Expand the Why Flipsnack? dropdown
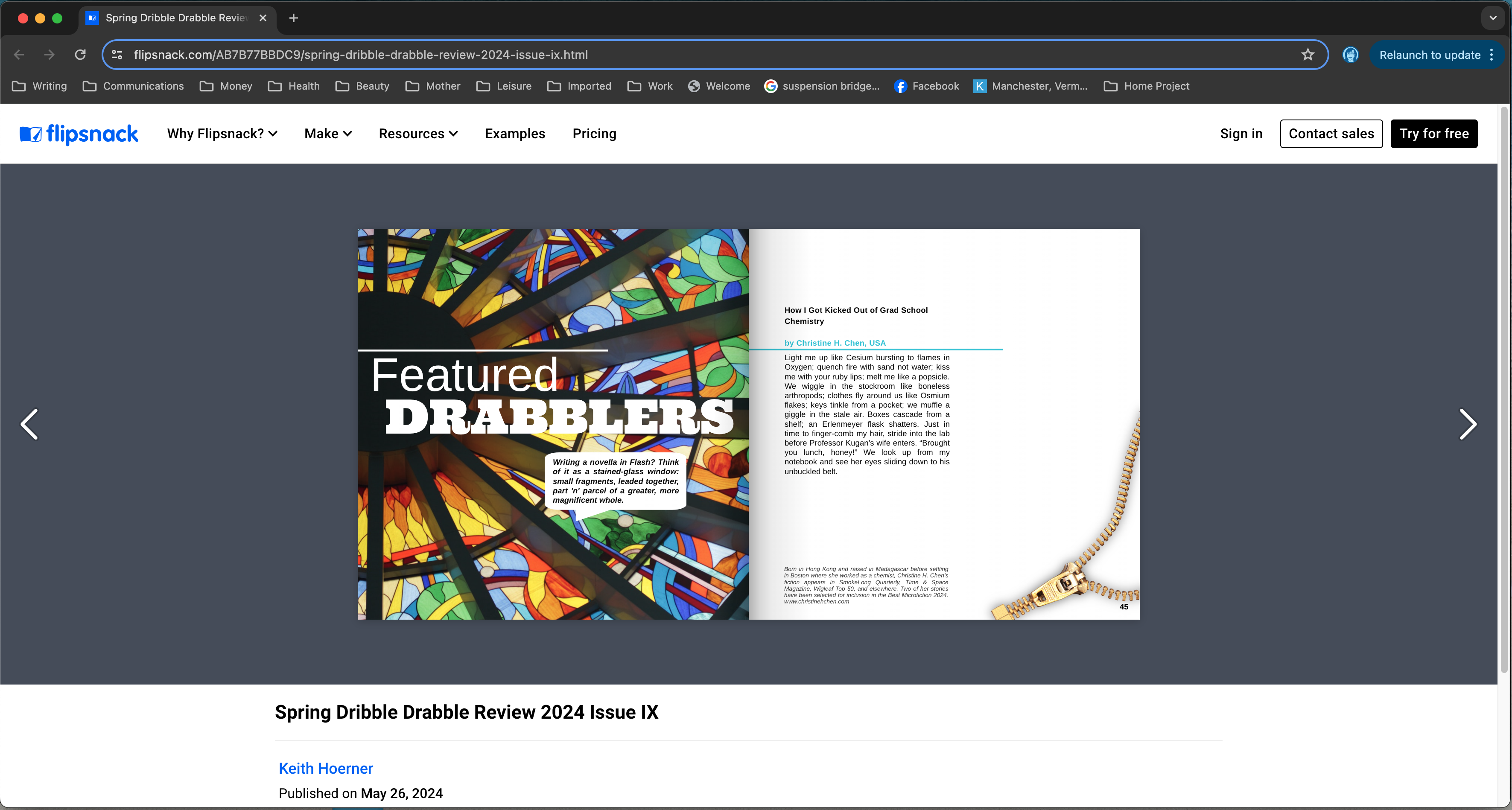This screenshot has height=810, width=1512. (x=222, y=134)
